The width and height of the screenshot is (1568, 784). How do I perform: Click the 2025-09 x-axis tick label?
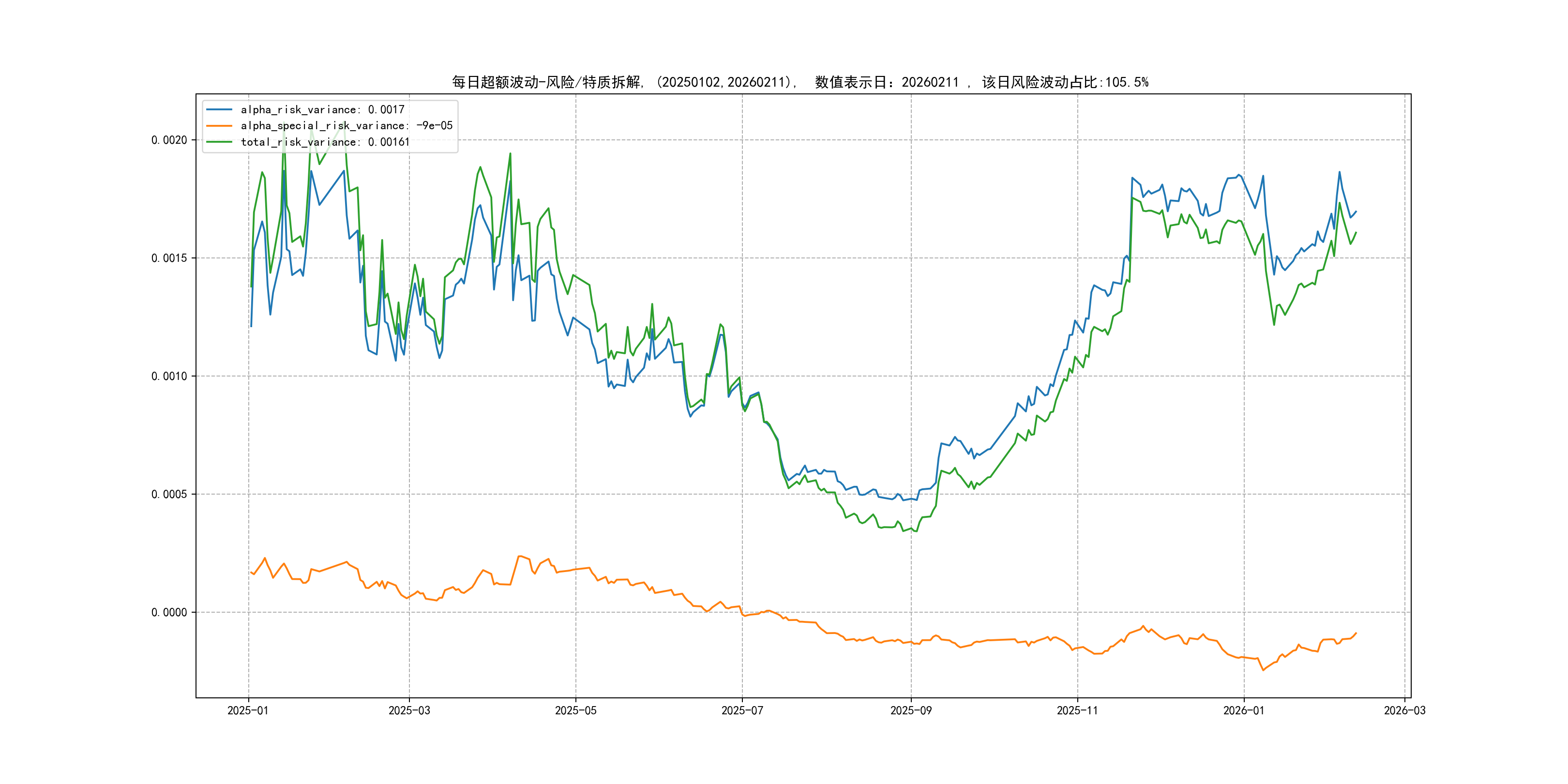point(911,710)
